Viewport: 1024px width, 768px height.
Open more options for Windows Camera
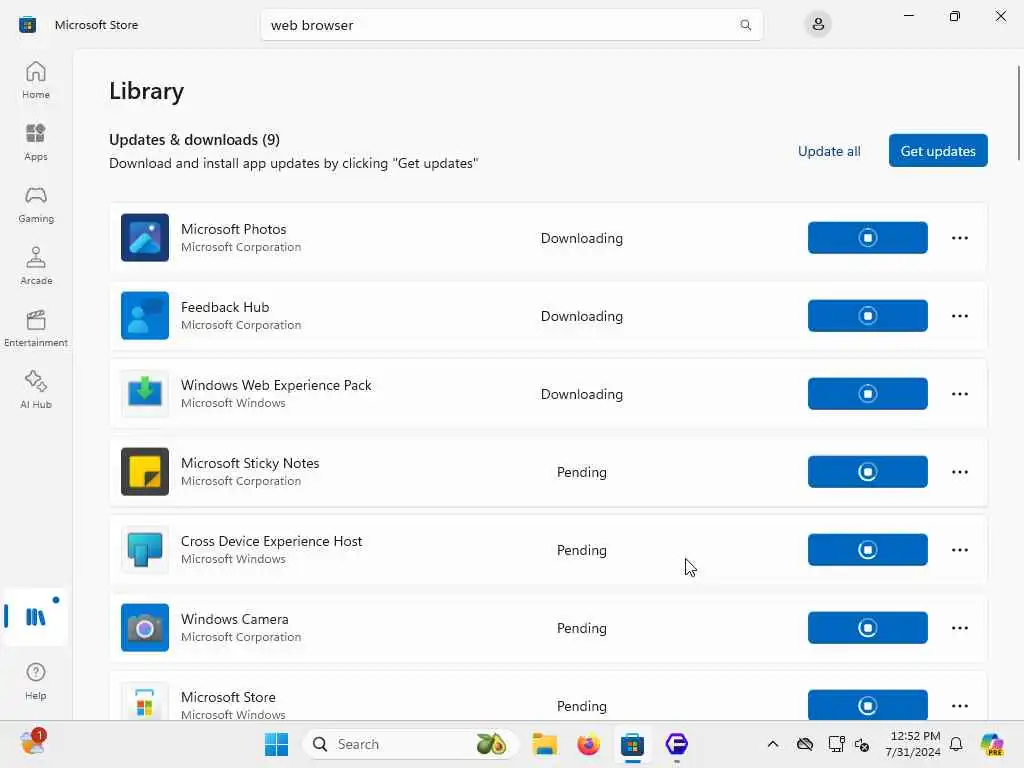(x=959, y=628)
